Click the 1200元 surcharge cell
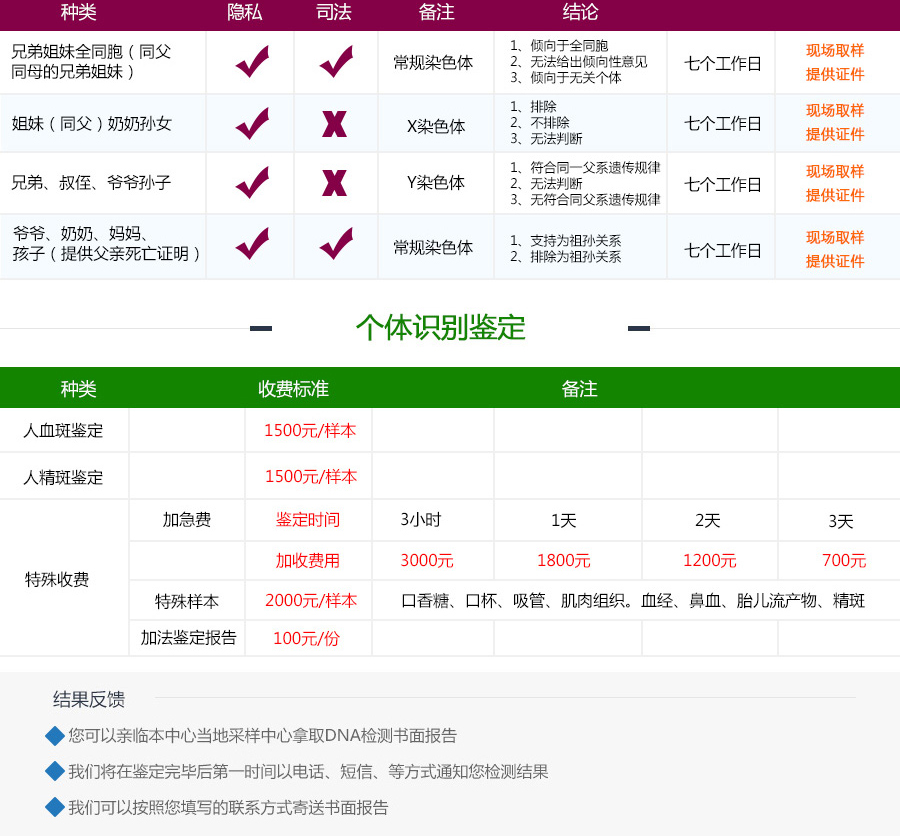Image resolution: width=900 pixels, height=838 pixels. (x=709, y=560)
